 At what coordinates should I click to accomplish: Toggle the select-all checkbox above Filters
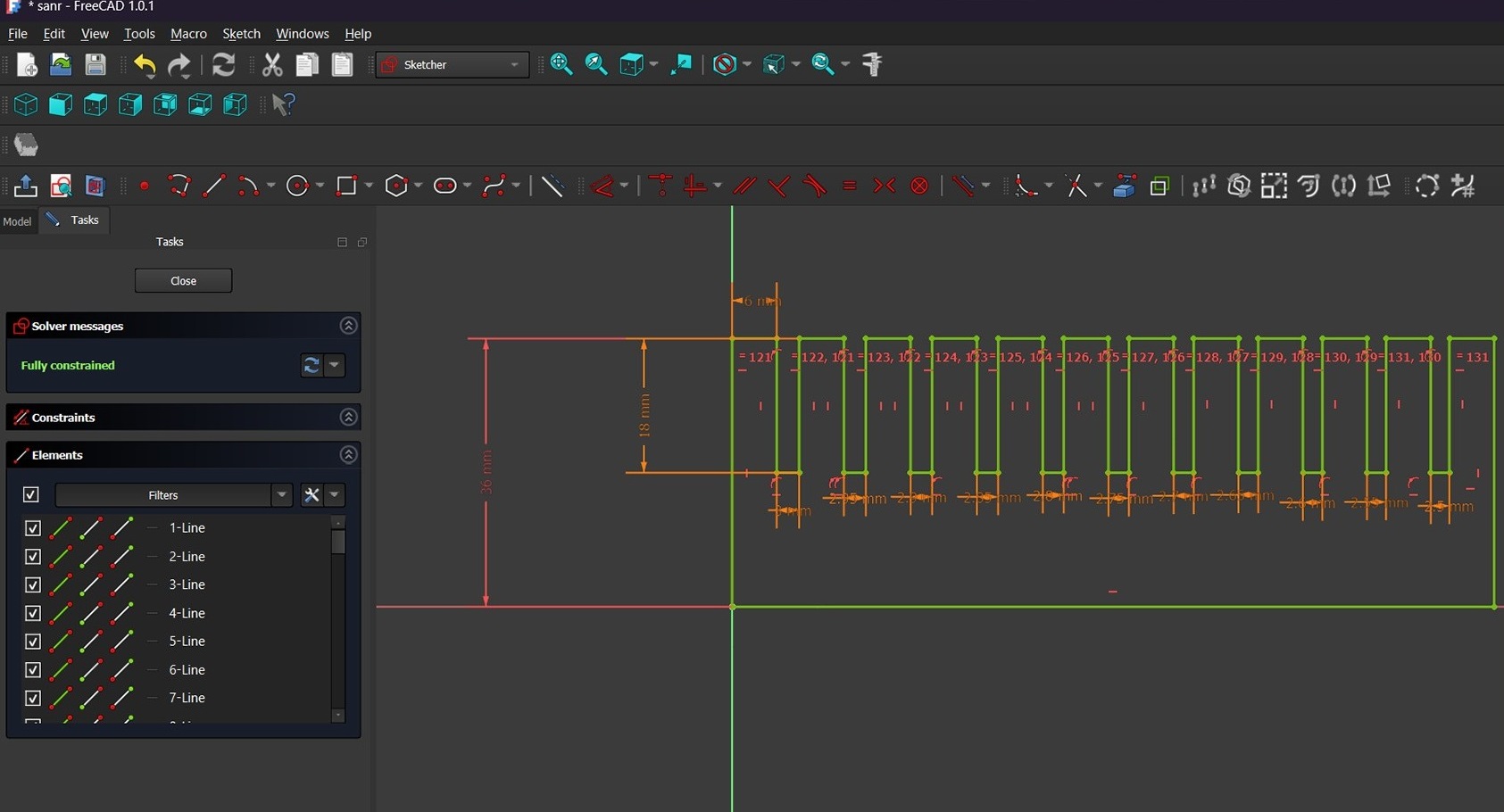click(x=31, y=494)
